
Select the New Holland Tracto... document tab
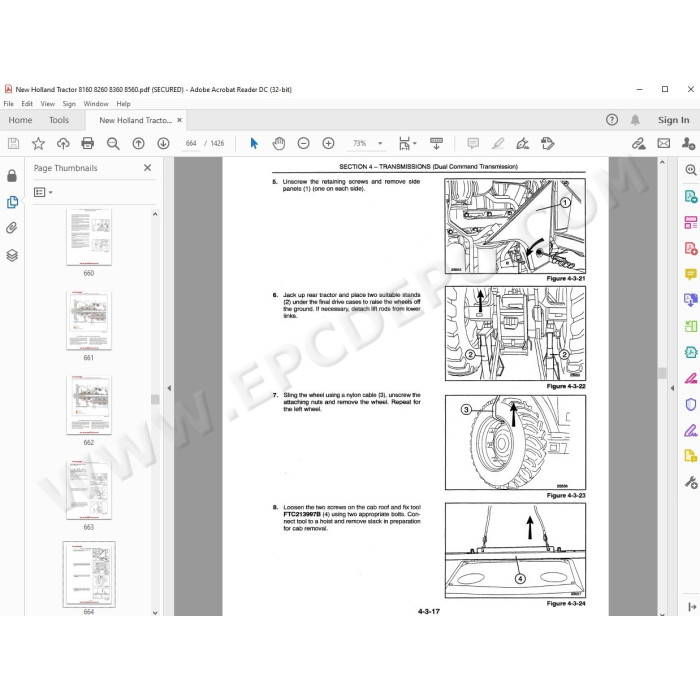(135, 120)
